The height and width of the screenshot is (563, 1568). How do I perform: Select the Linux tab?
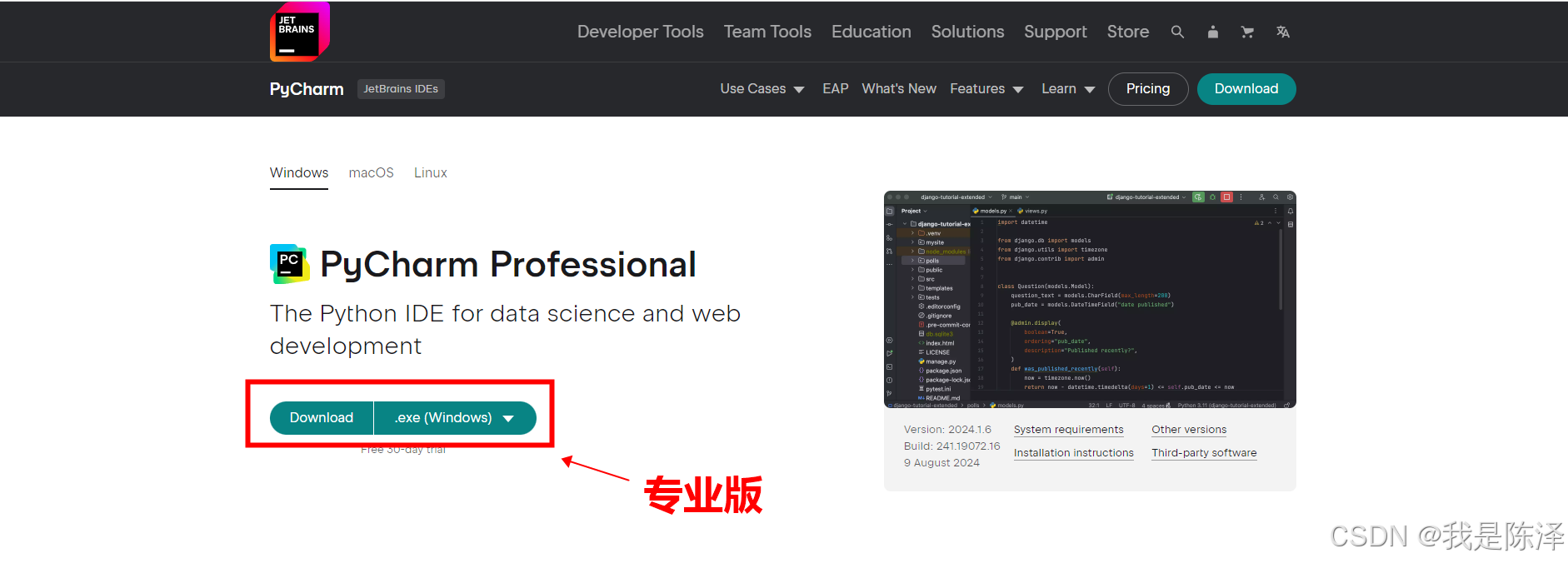click(431, 173)
